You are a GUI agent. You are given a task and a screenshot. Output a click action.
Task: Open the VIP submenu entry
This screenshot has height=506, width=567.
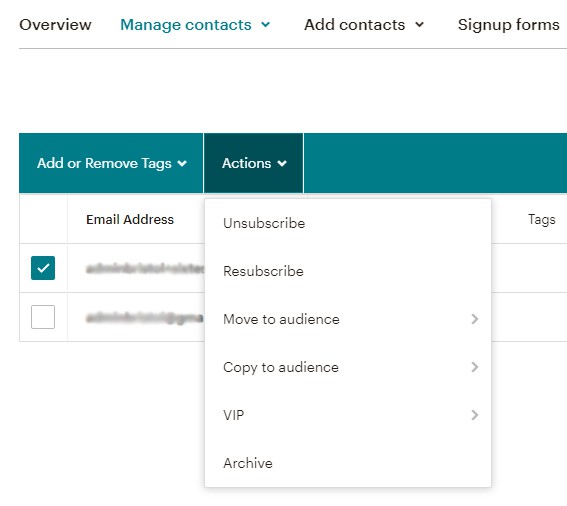[x=348, y=415]
